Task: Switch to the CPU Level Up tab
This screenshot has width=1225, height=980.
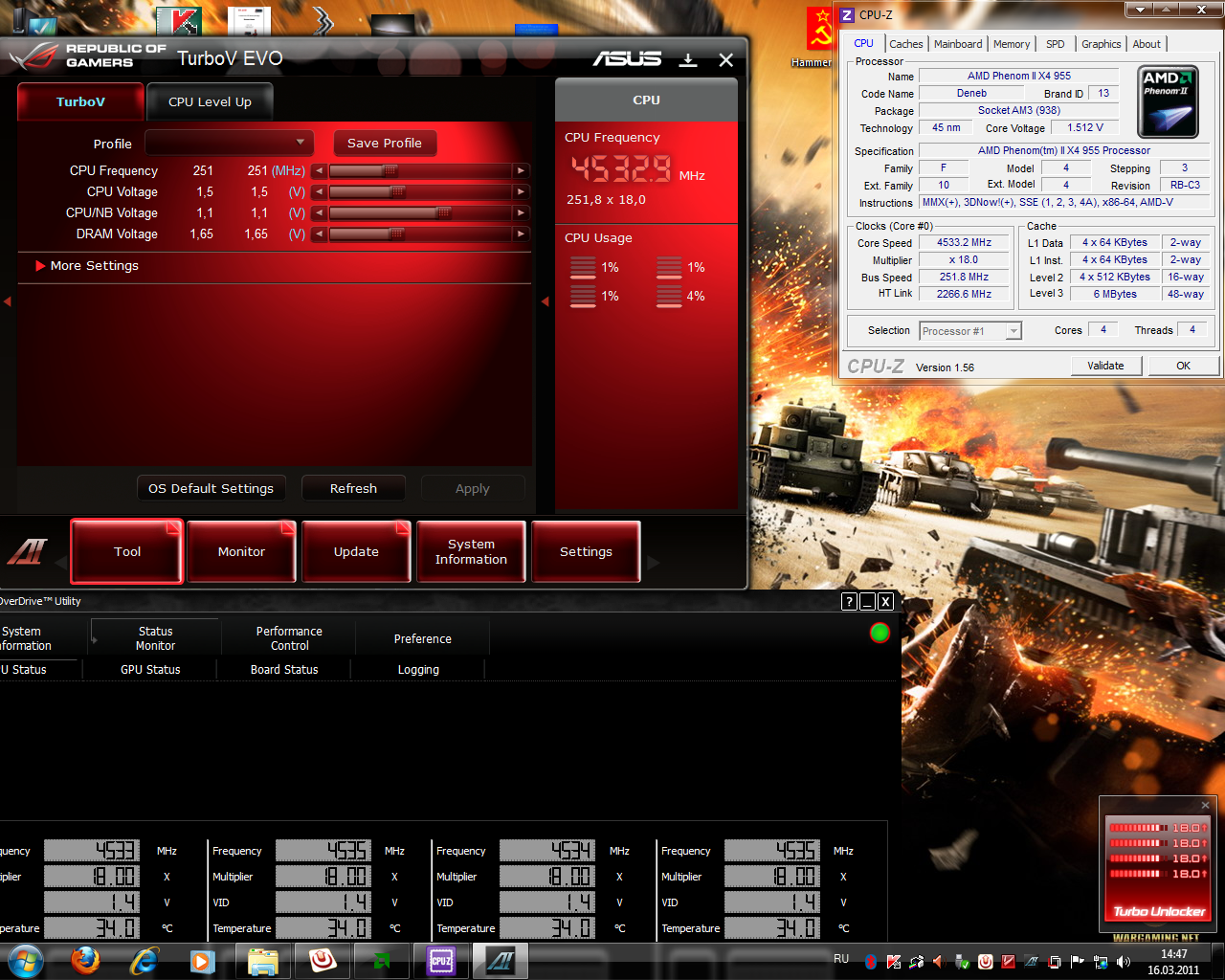Action: pyautogui.click(x=210, y=101)
